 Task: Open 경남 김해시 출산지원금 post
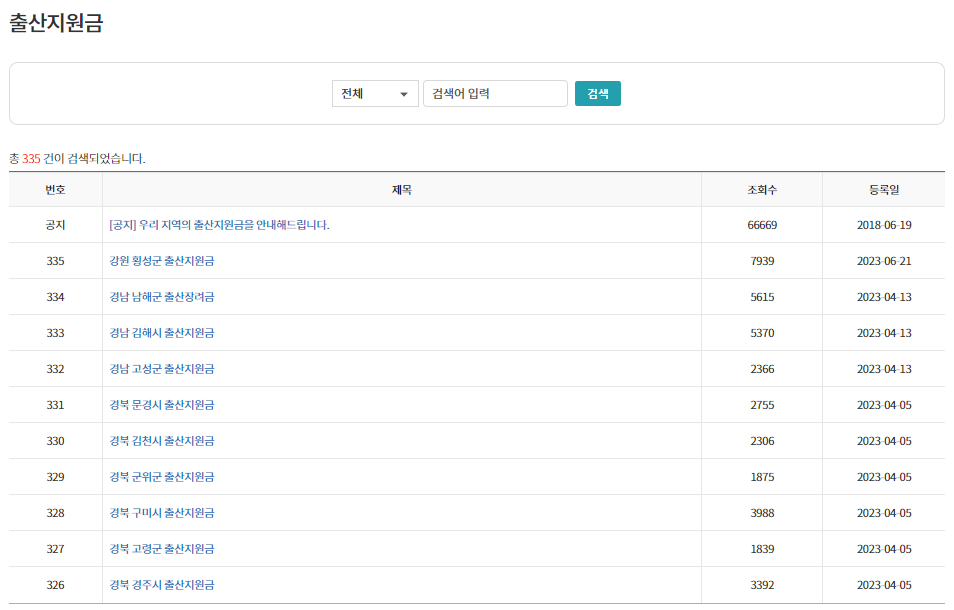click(x=162, y=333)
